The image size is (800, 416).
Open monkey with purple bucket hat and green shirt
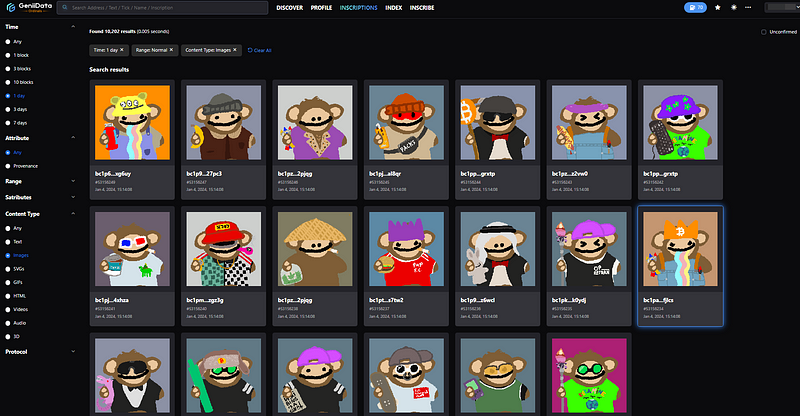tap(680, 123)
